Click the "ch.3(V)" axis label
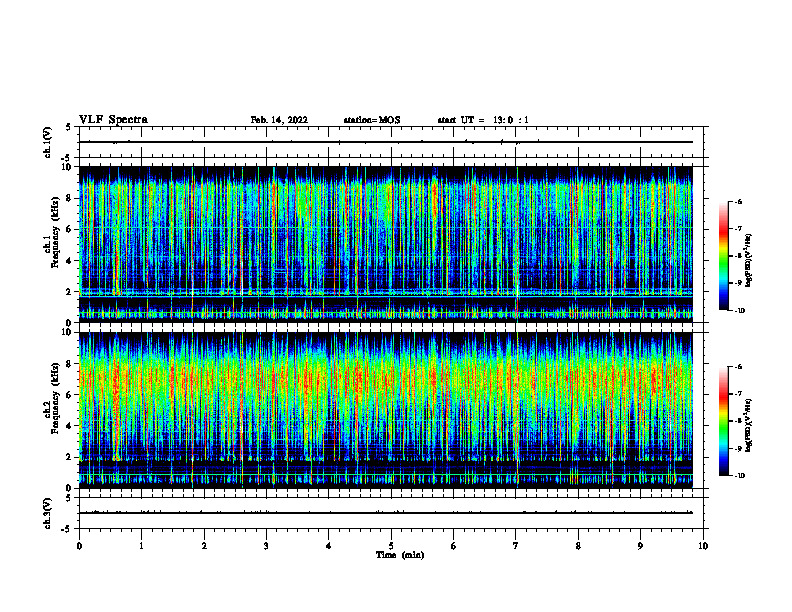This screenshot has height=612, width=792. pyautogui.click(x=47, y=513)
